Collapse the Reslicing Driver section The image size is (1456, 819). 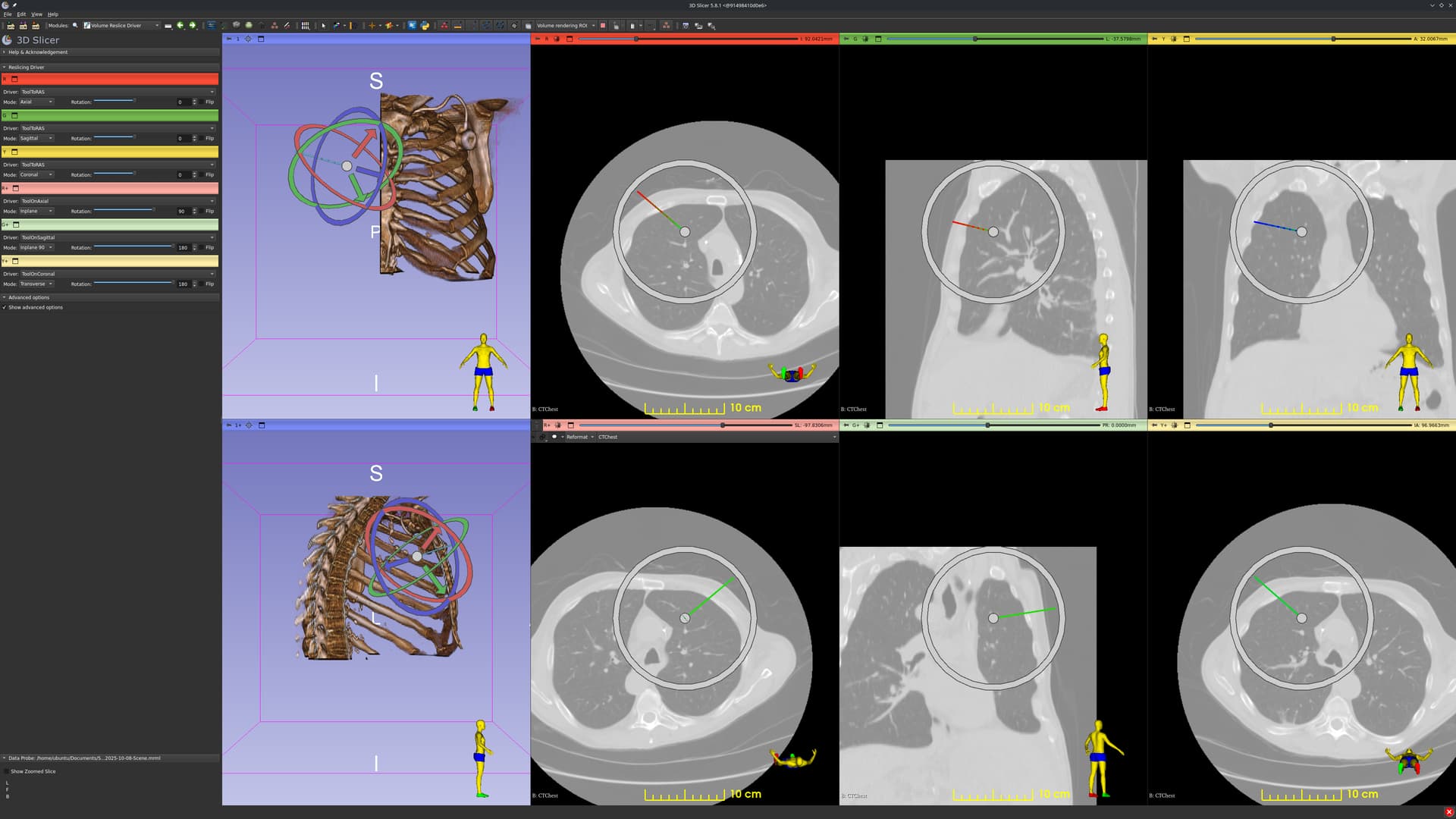[26, 67]
